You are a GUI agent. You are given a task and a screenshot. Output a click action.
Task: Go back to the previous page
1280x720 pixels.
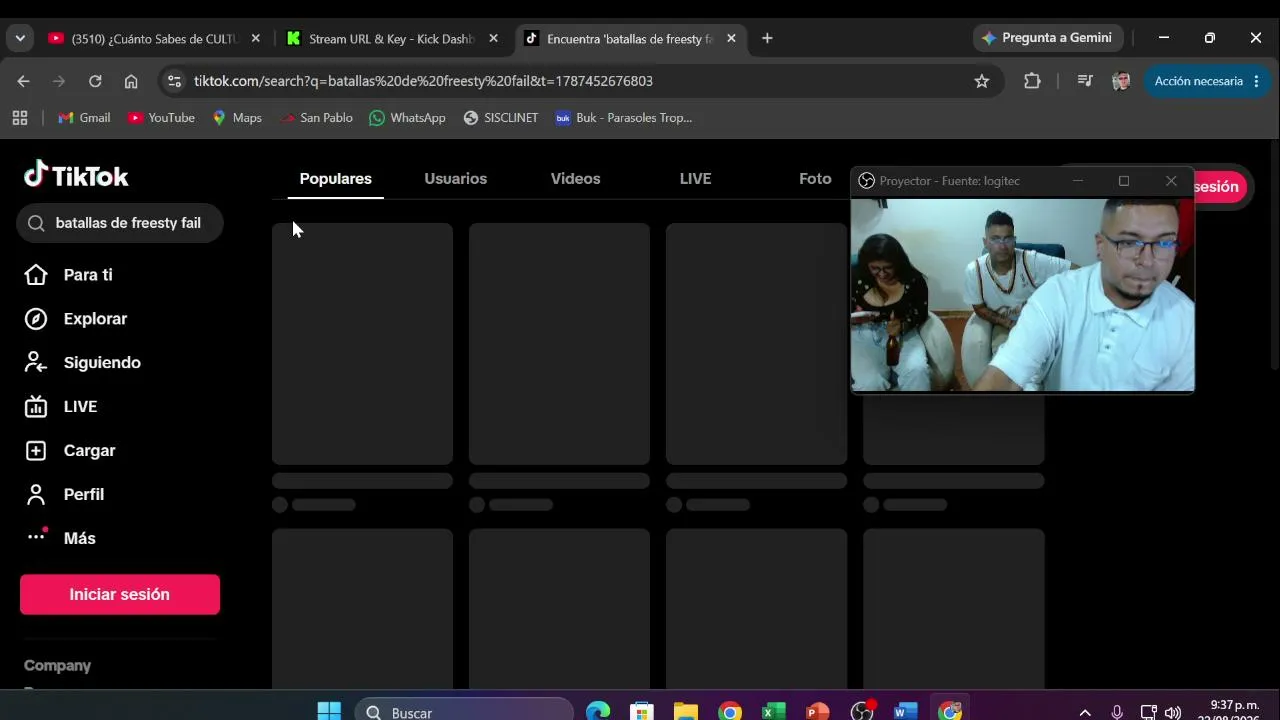24,81
